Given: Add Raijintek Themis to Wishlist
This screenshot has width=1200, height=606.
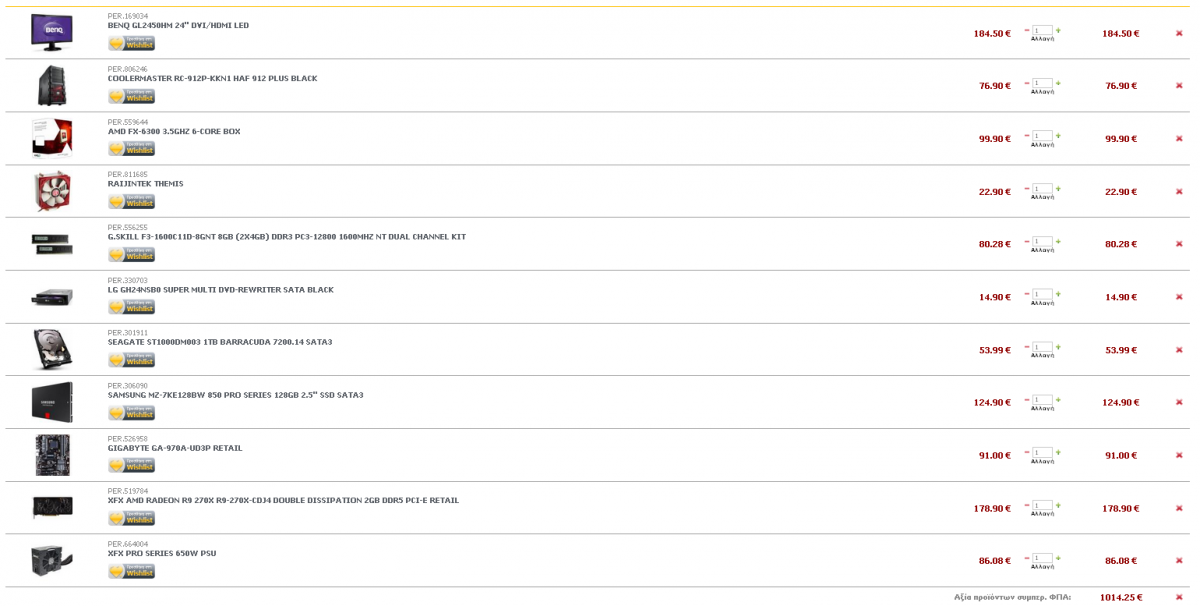Looking at the screenshot, I should (131, 201).
